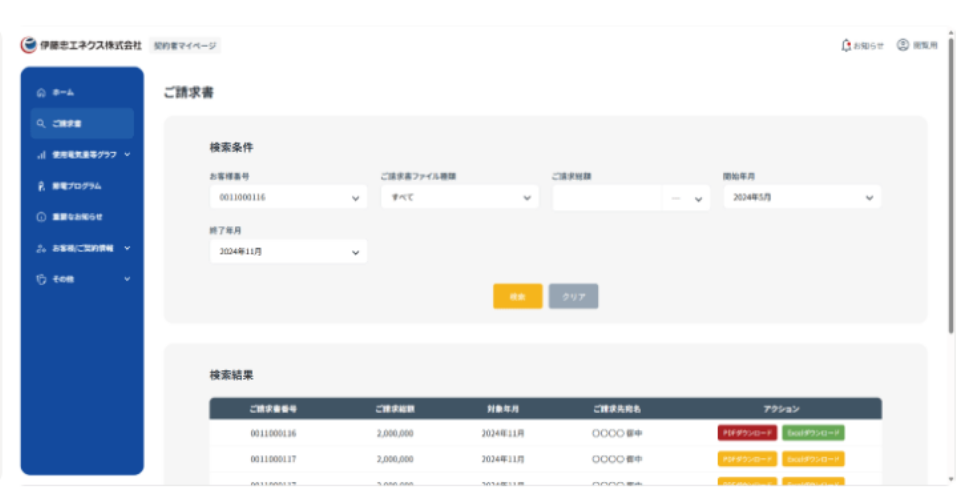
Task: Click the home icon in the sidebar
Action: 41,93
